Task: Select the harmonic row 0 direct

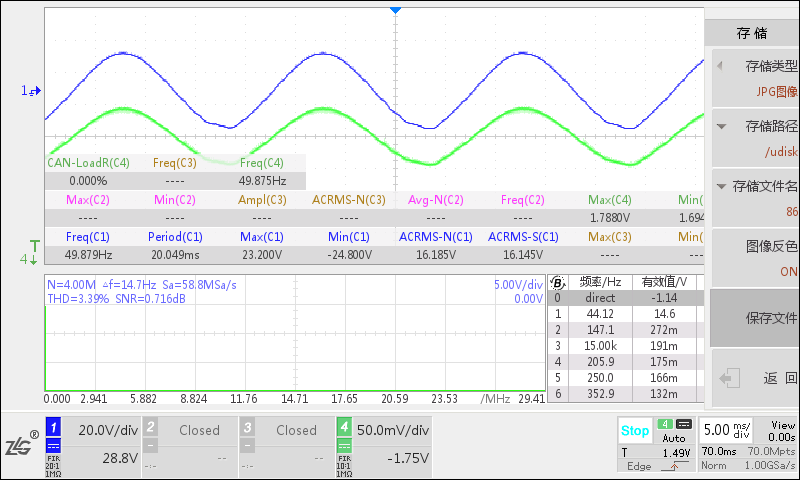Action: 626,298
